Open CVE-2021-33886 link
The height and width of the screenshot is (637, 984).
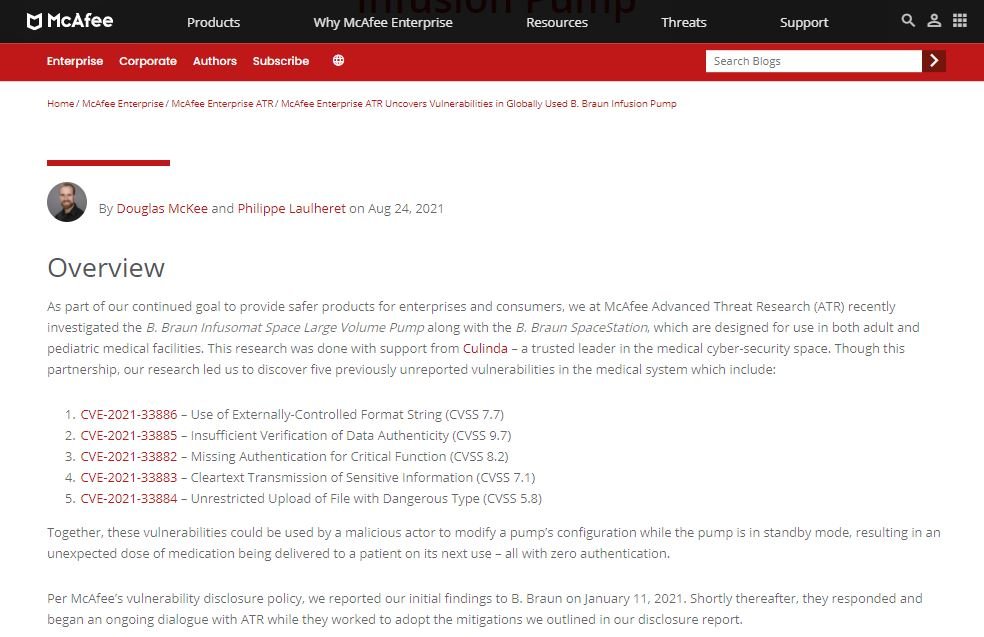129,414
